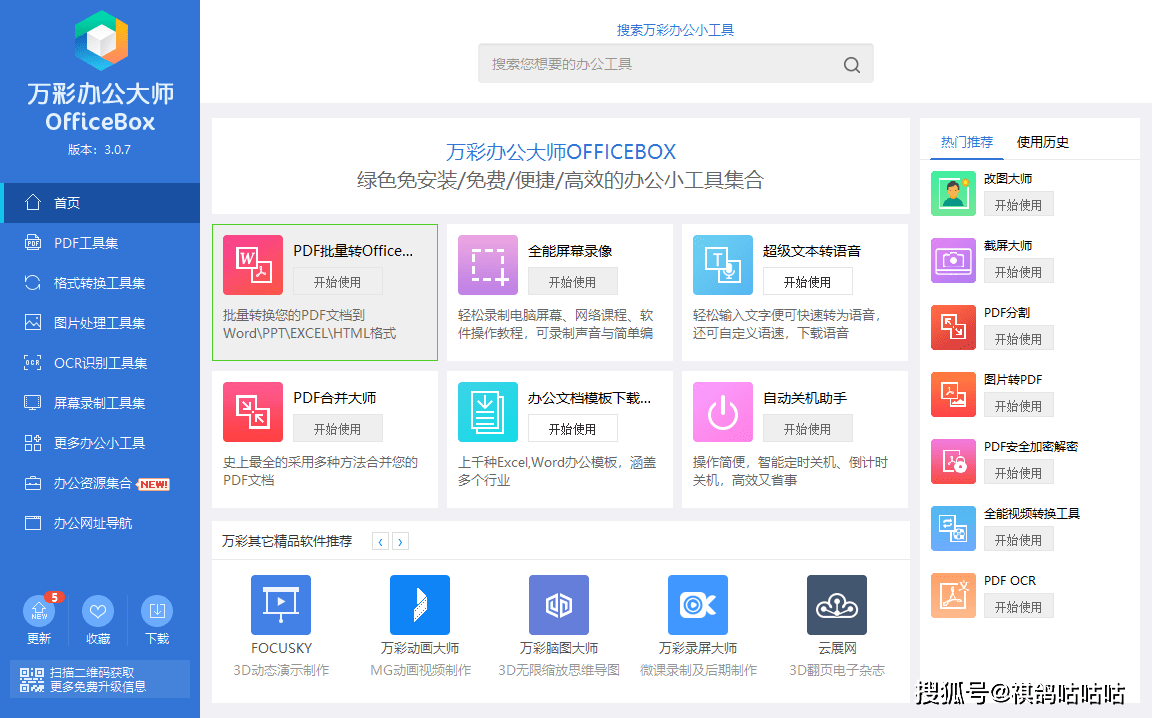This screenshot has width=1152, height=718.
Task: Switch to the 使用历史 tab
Action: [x=1042, y=142]
